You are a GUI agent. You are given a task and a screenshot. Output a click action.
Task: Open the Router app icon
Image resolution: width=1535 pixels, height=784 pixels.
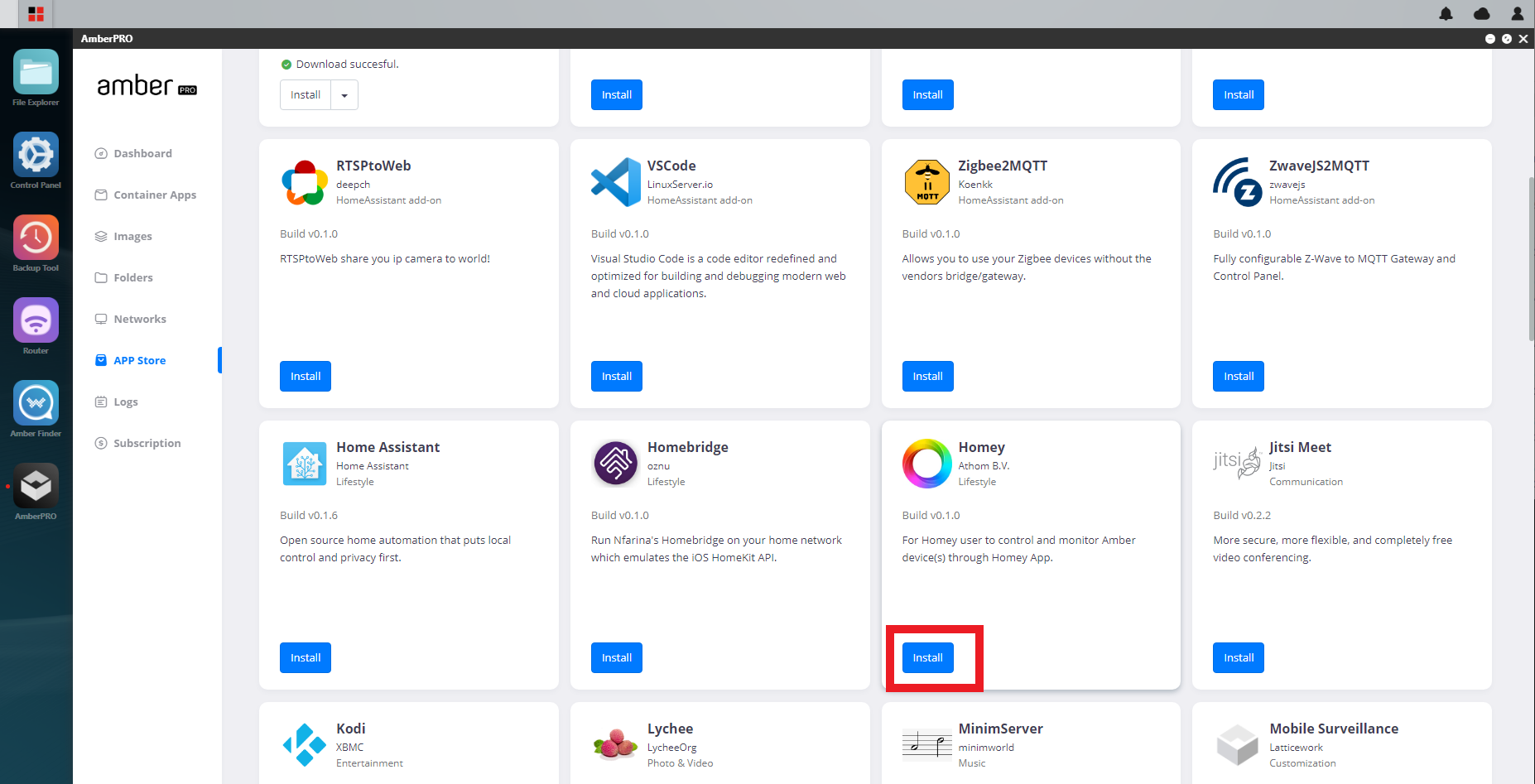(36, 320)
